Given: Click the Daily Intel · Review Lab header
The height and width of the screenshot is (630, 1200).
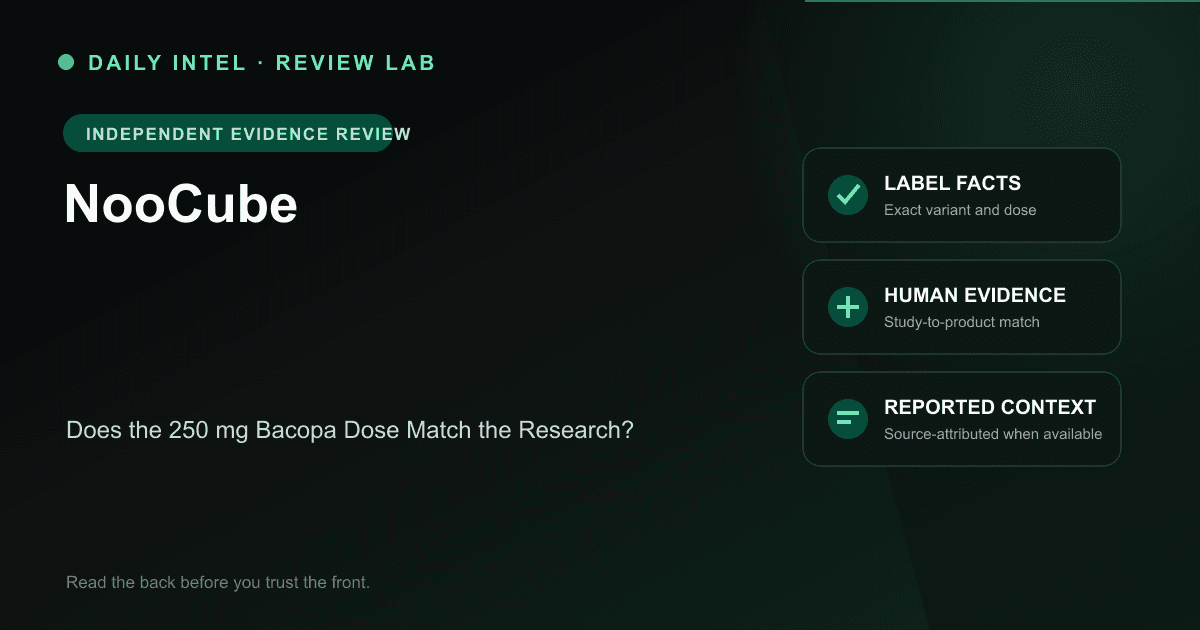Looking at the screenshot, I should pos(262,63).
